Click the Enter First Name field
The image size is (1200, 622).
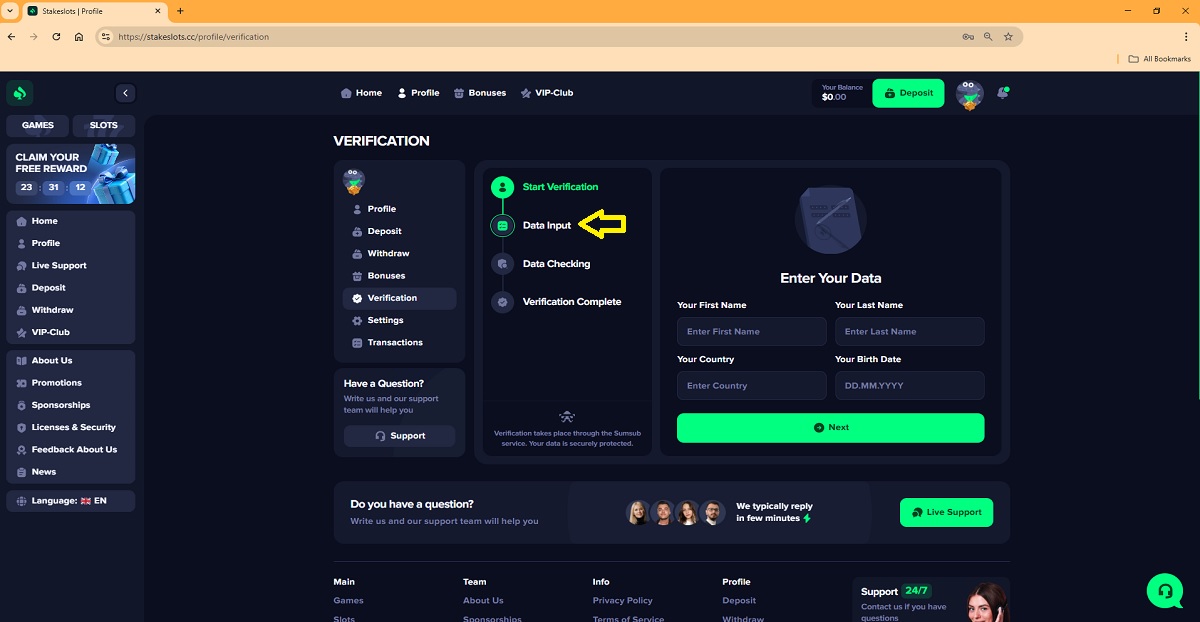pyautogui.click(x=751, y=332)
